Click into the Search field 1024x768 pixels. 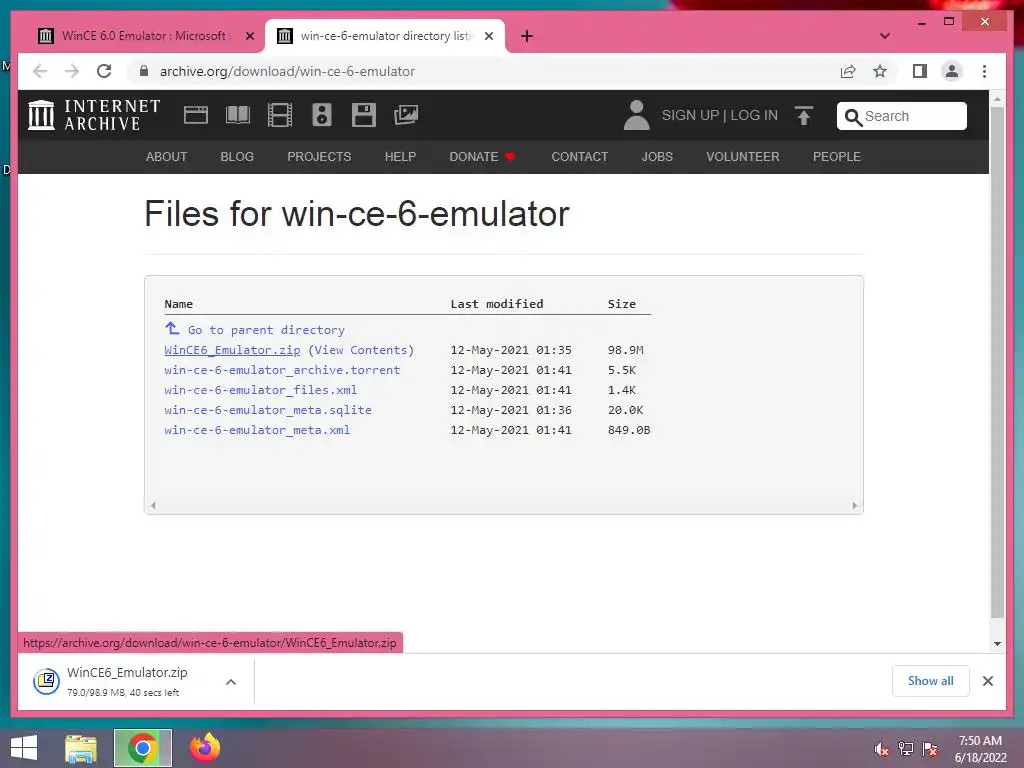[902, 116]
